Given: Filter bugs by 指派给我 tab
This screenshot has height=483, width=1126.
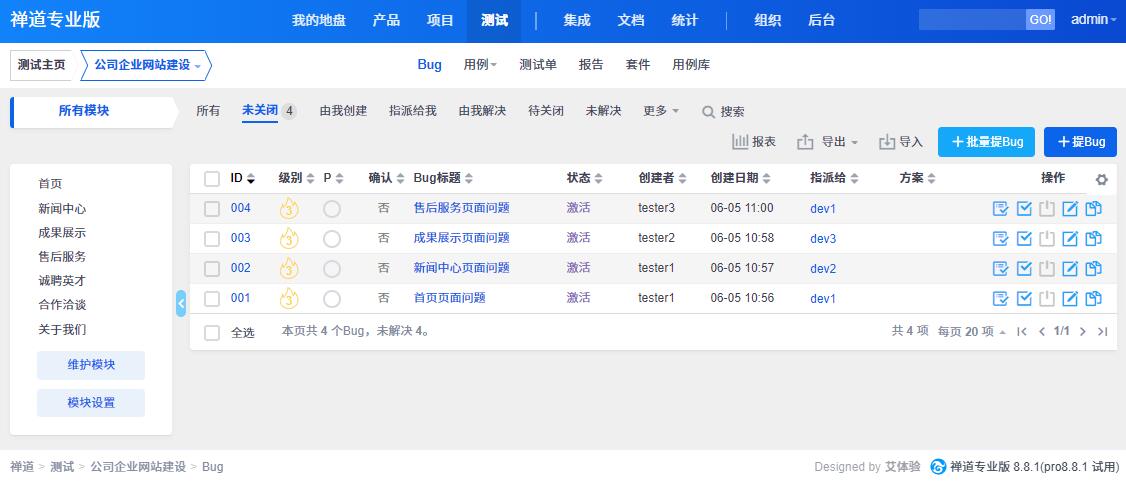Looking at the screenshot, I should tap(413, 111).
